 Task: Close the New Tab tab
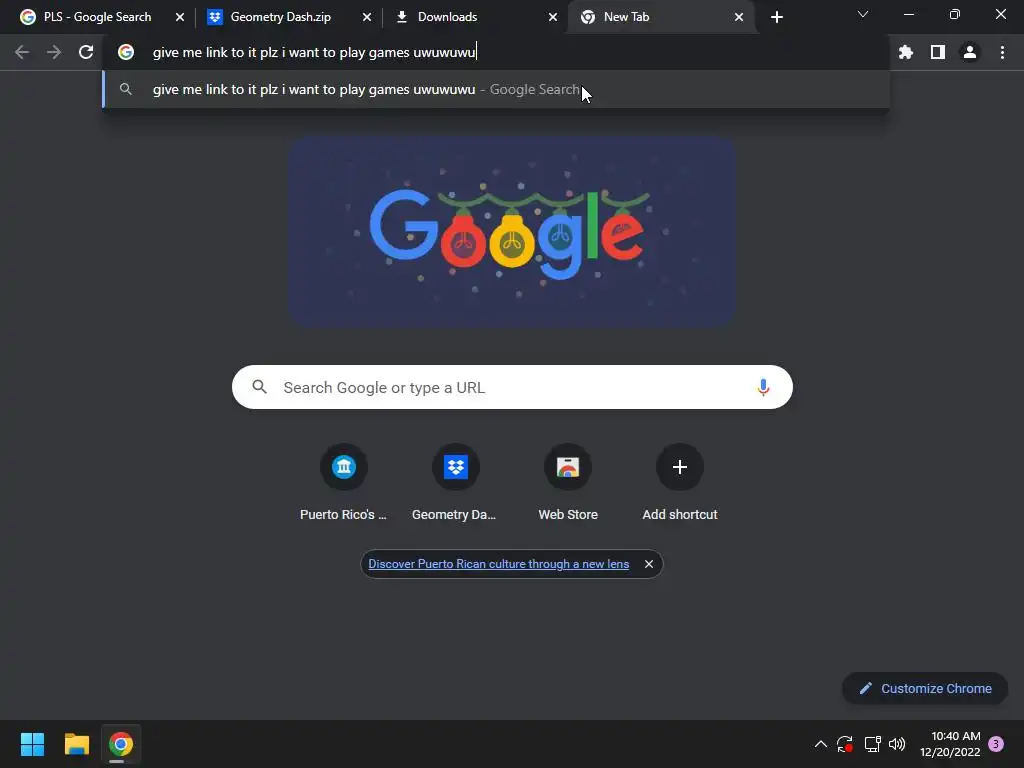[739, 17]
